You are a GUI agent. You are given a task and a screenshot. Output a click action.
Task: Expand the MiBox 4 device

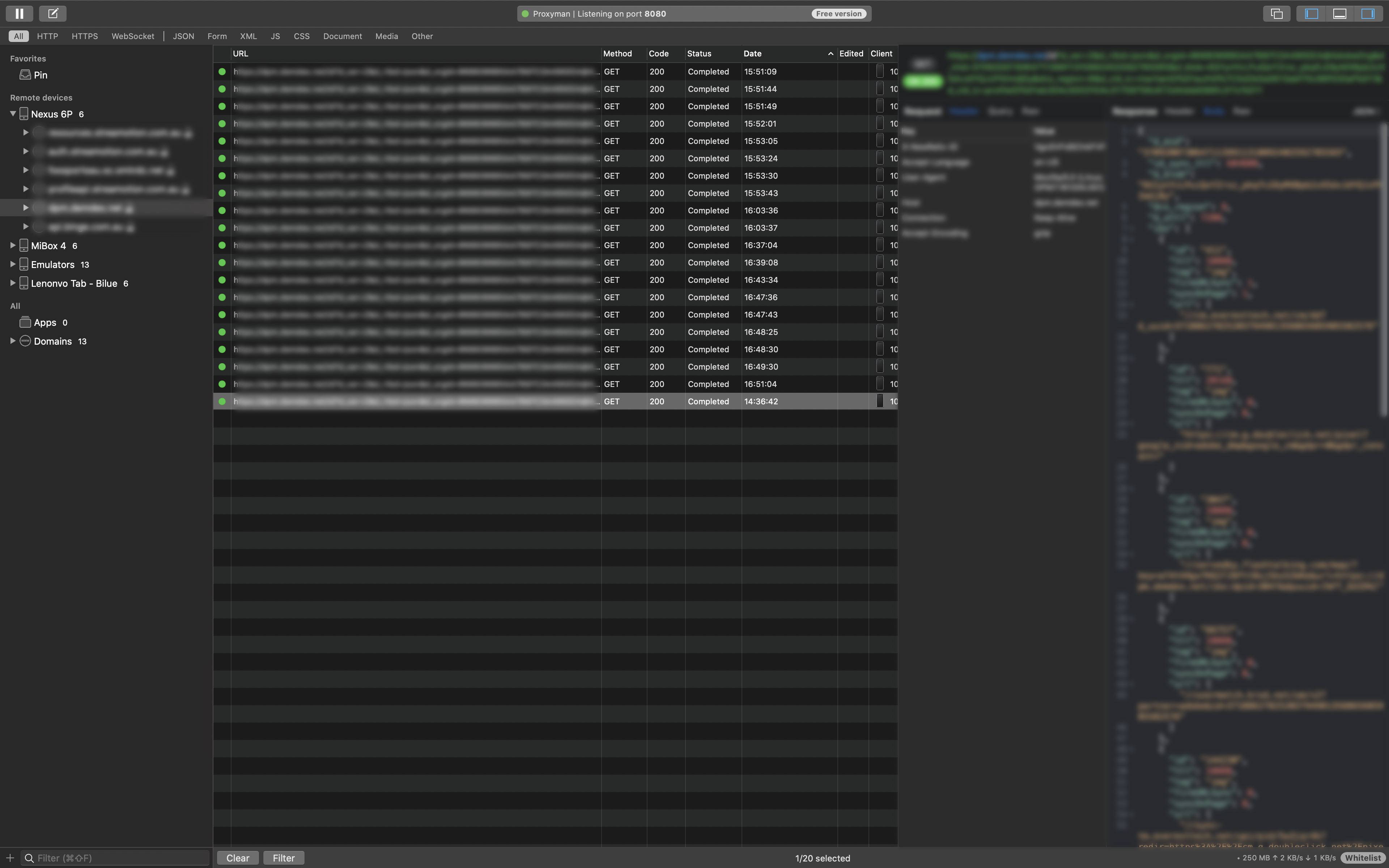coord(13,245)
